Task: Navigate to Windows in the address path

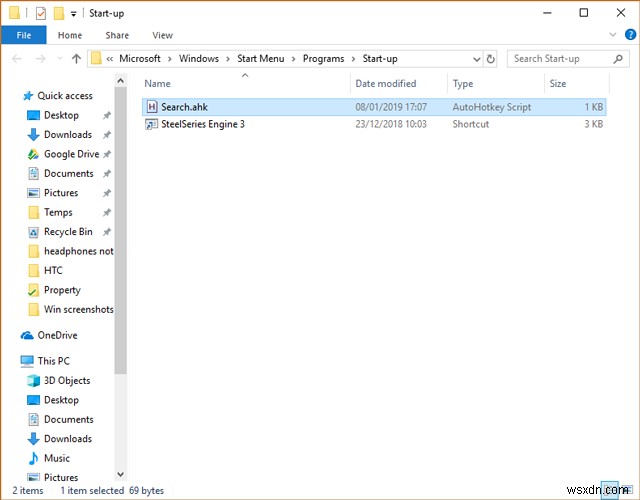Action: pos(199,59)
